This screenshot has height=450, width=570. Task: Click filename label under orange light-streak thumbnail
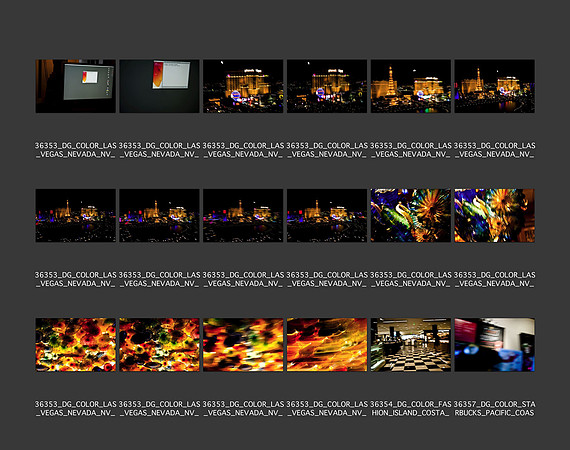(327, 409)
